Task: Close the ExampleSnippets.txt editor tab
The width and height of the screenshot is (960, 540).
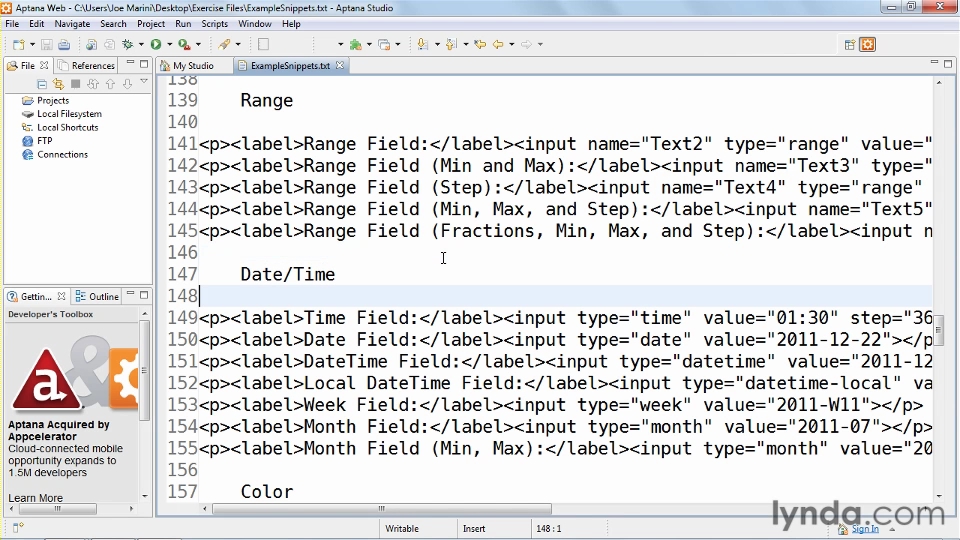Action: [340, 65]
